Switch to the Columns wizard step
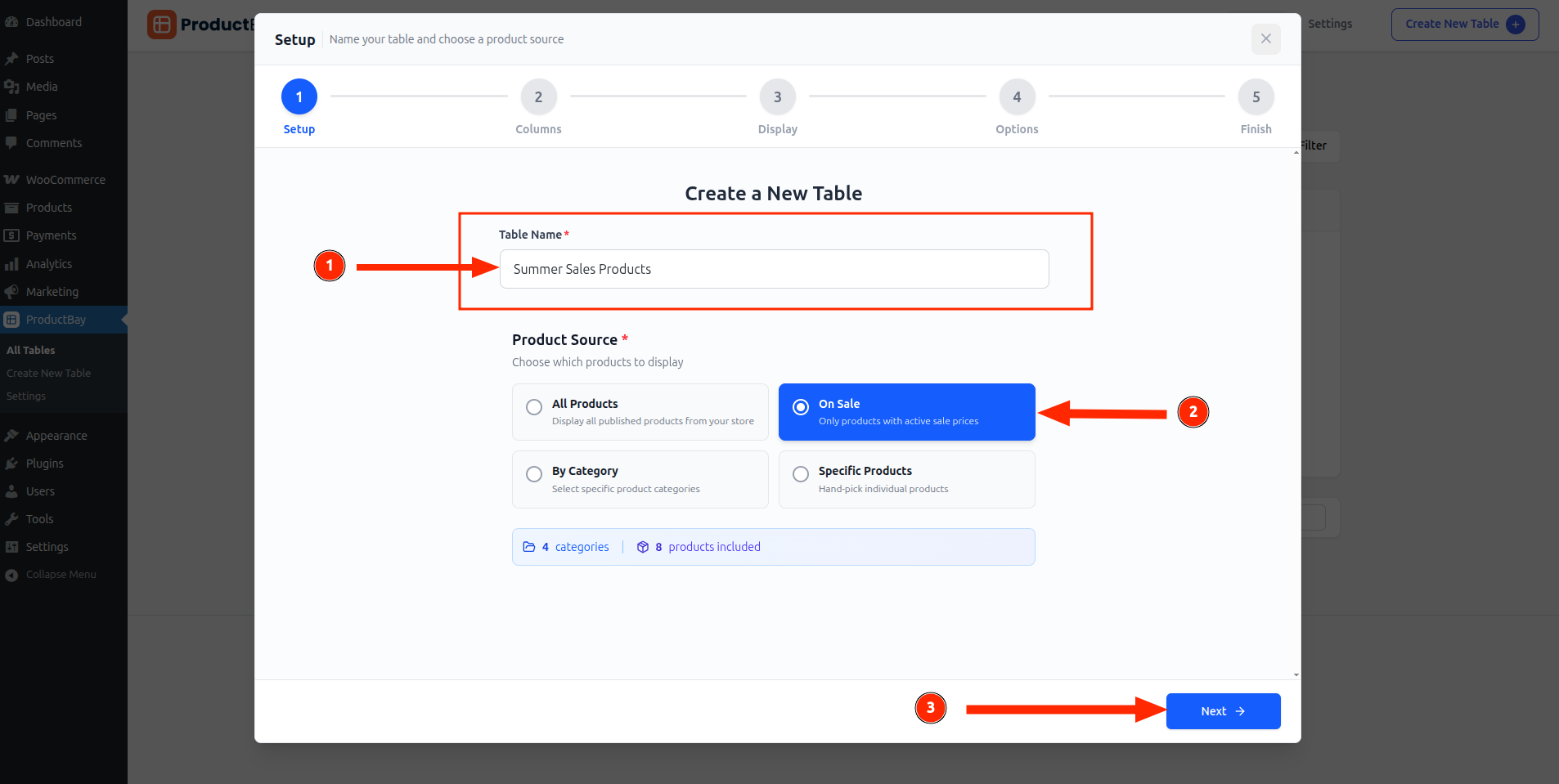1559x784 pixels. point(537,96)
